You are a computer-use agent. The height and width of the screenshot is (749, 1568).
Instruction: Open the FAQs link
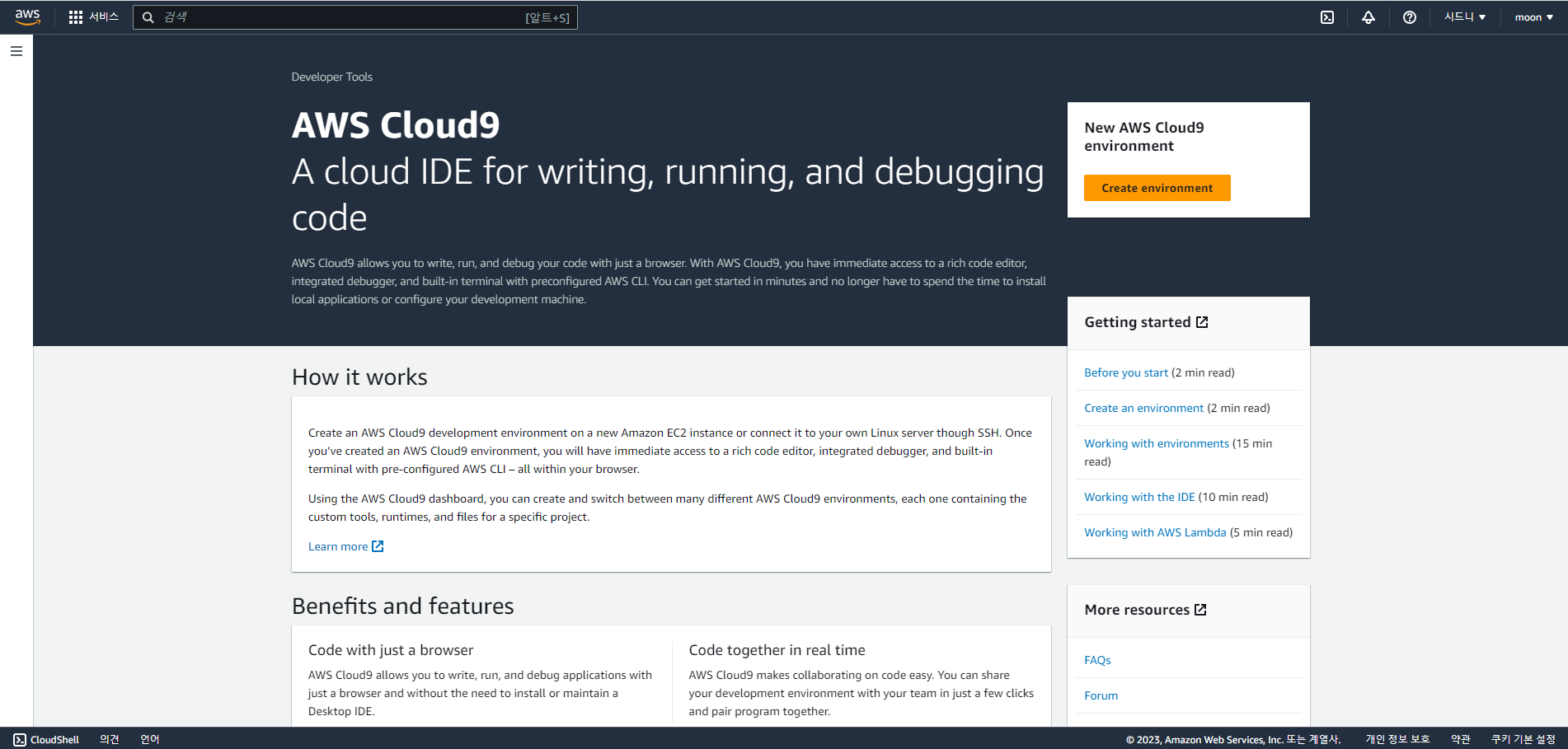click(x=1097, y=660)
